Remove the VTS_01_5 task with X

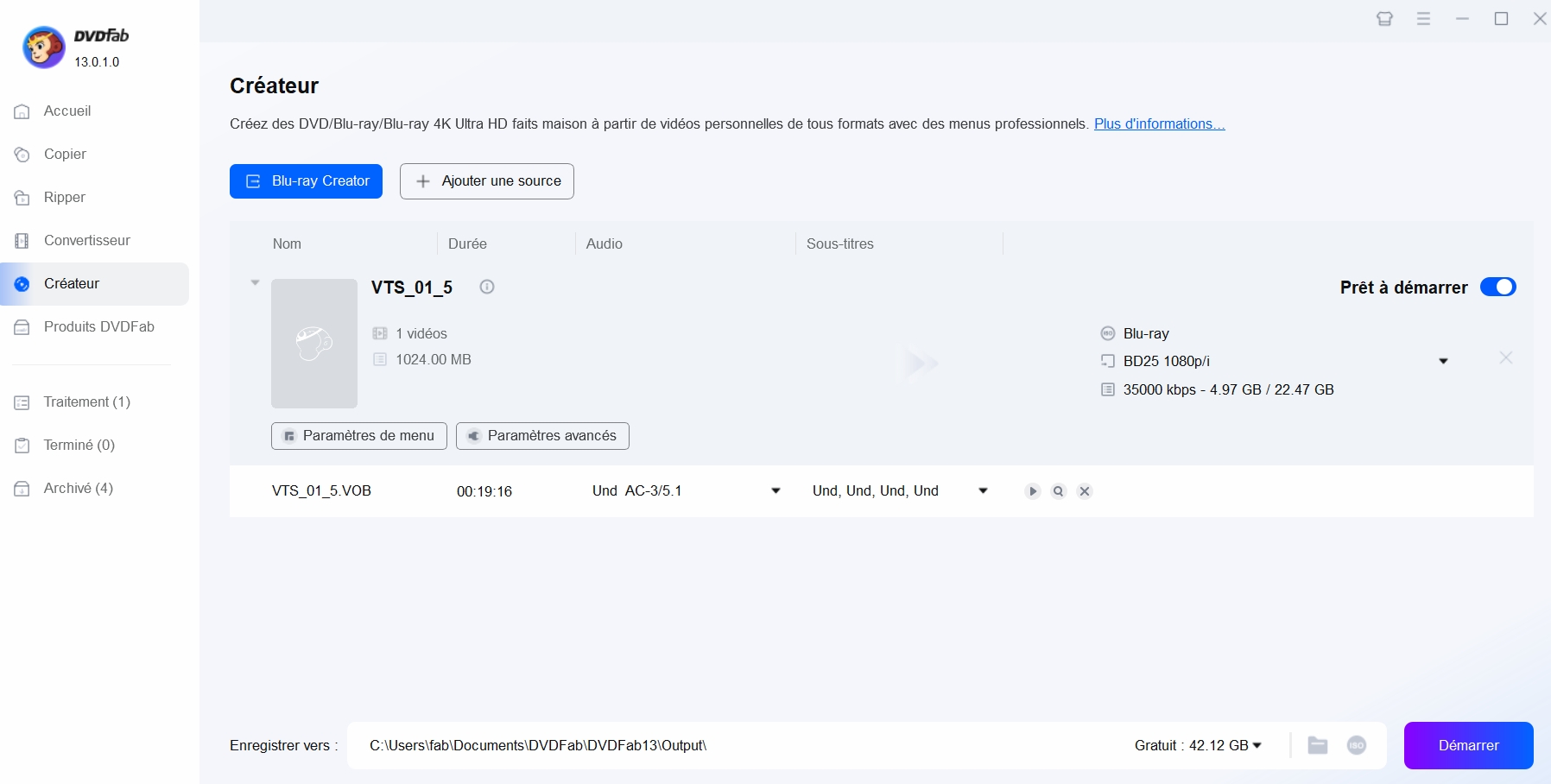(x=1506, y=357)
